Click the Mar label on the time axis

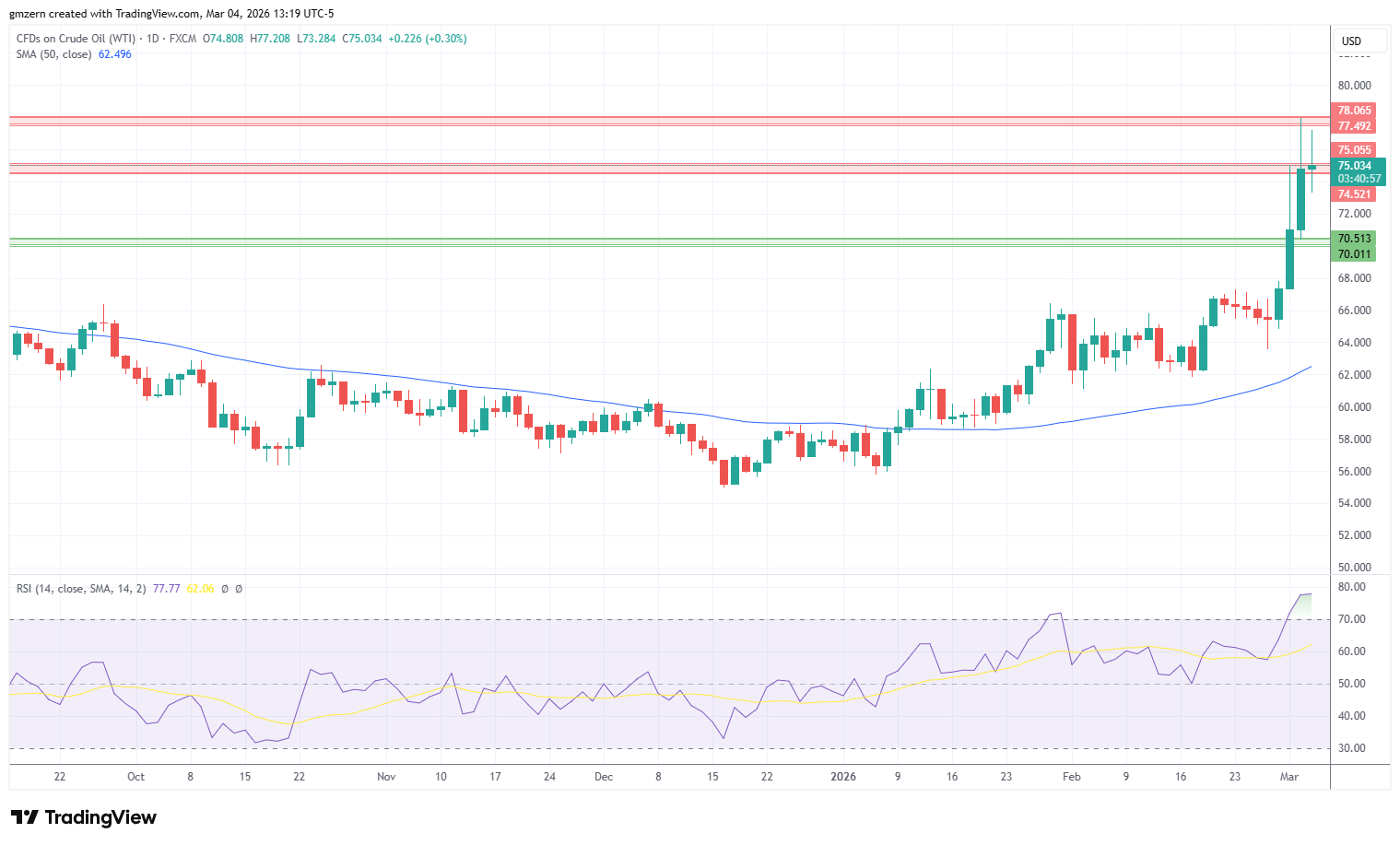click(1289, 777)
